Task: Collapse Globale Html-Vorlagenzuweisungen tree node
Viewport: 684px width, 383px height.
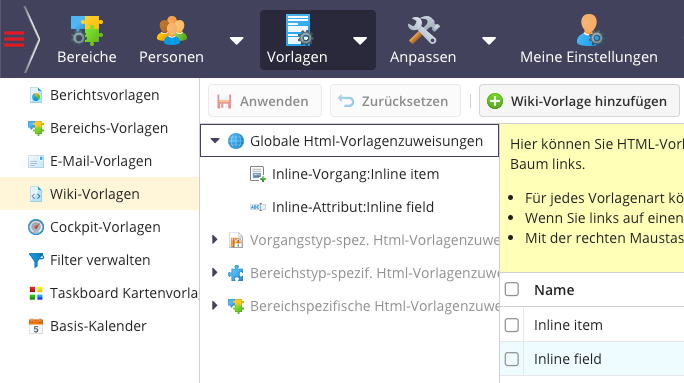Action: point(215,140)
